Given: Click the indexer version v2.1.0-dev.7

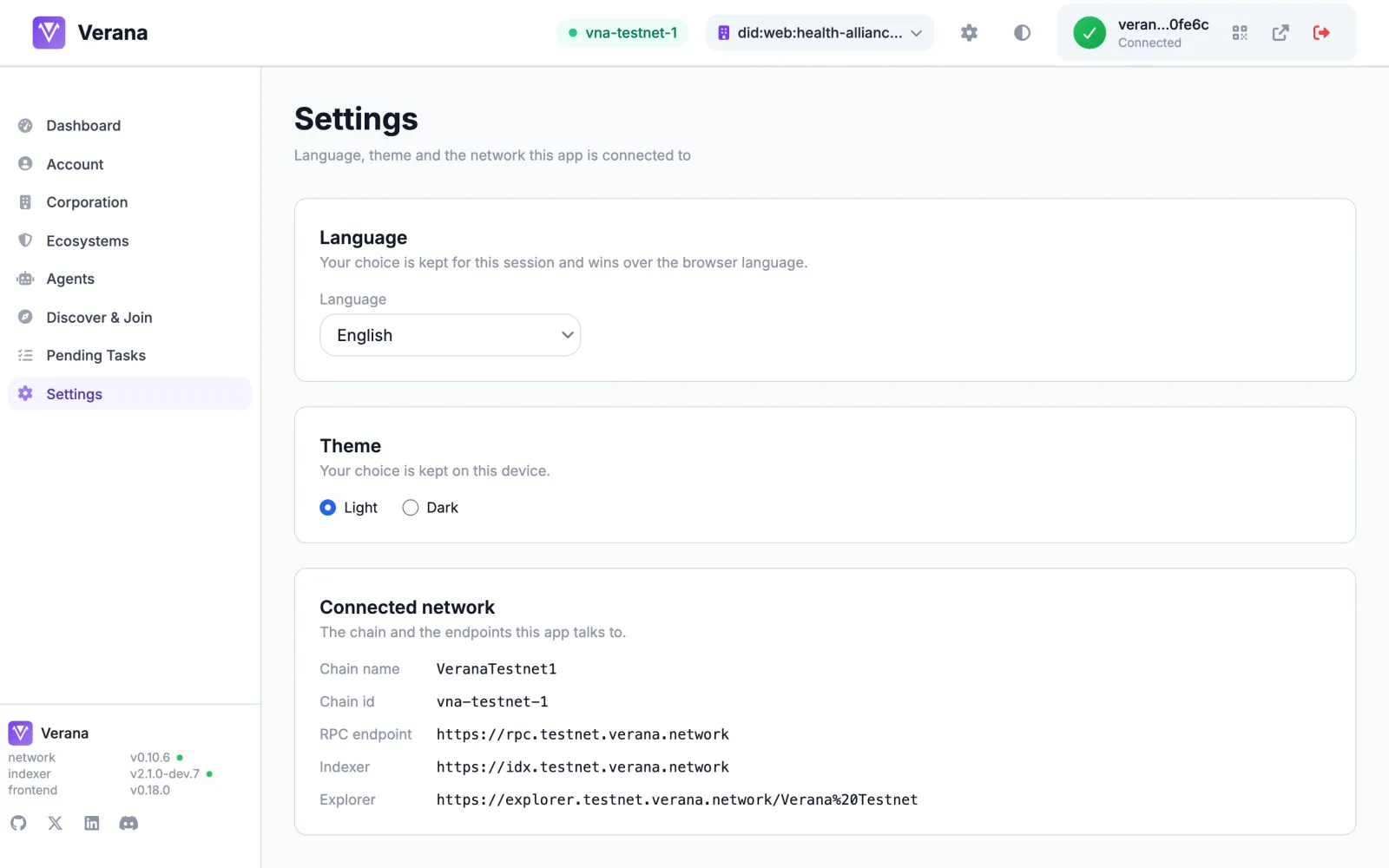Looking at the screenshot, I should (x=165, y=774).
